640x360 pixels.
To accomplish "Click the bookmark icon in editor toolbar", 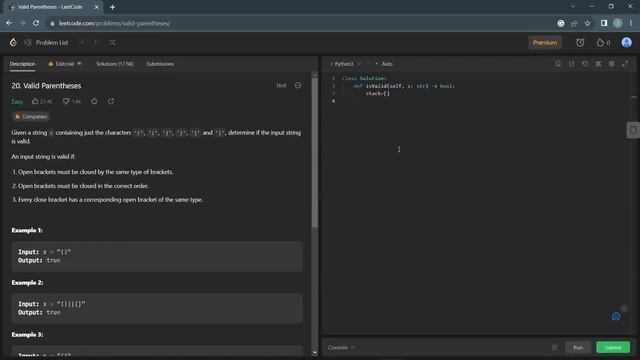I will coord(558,64).
